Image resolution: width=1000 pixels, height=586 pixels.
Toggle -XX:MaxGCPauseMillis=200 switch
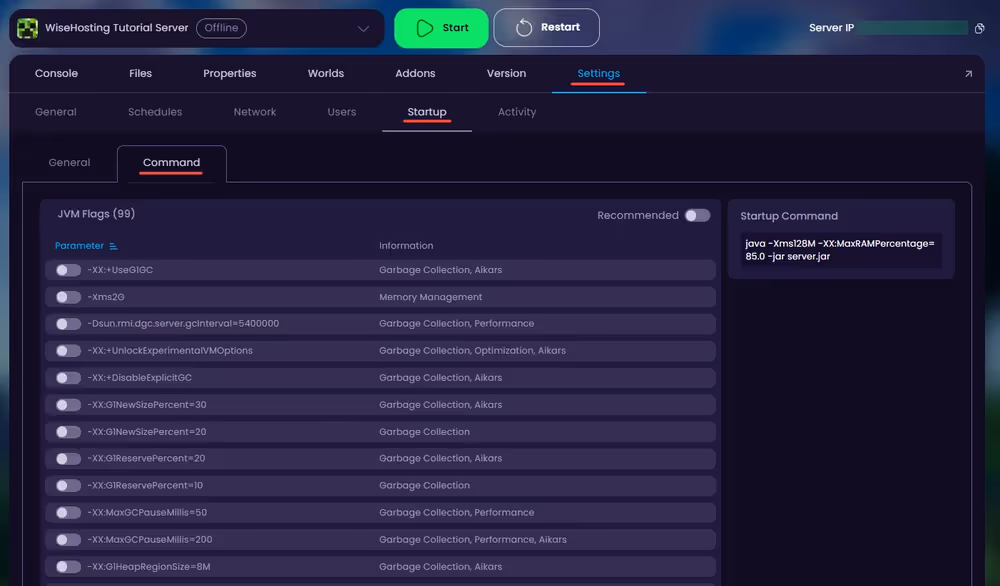68,540
